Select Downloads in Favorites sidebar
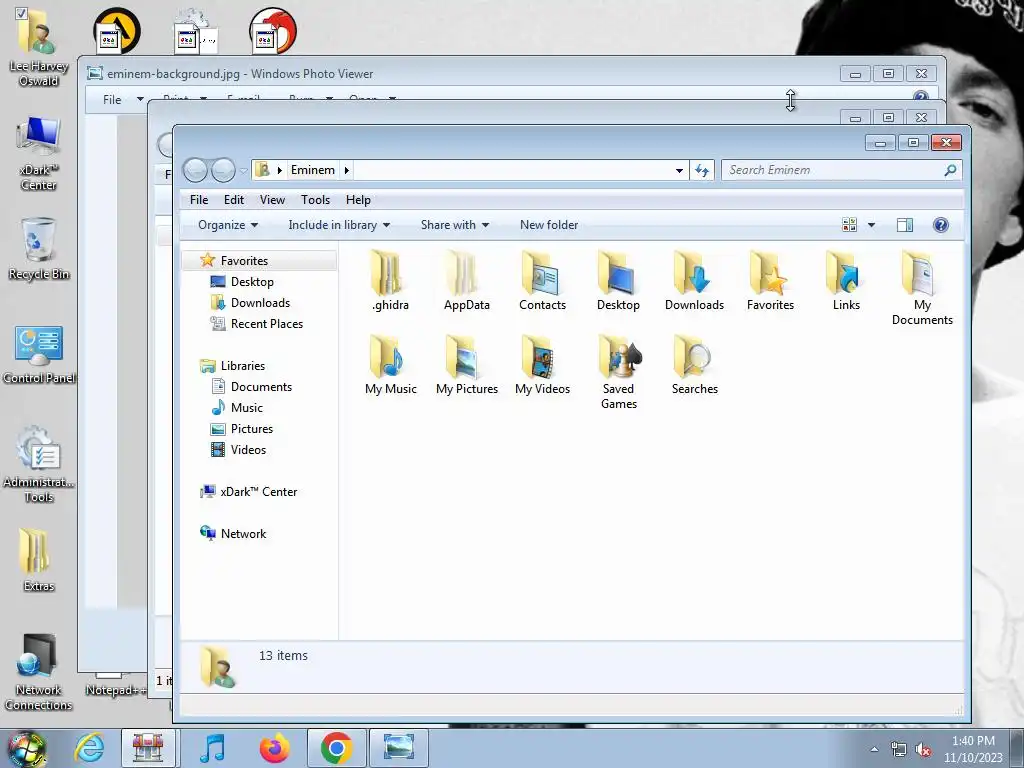1024x768 pixels. (260, 303)
